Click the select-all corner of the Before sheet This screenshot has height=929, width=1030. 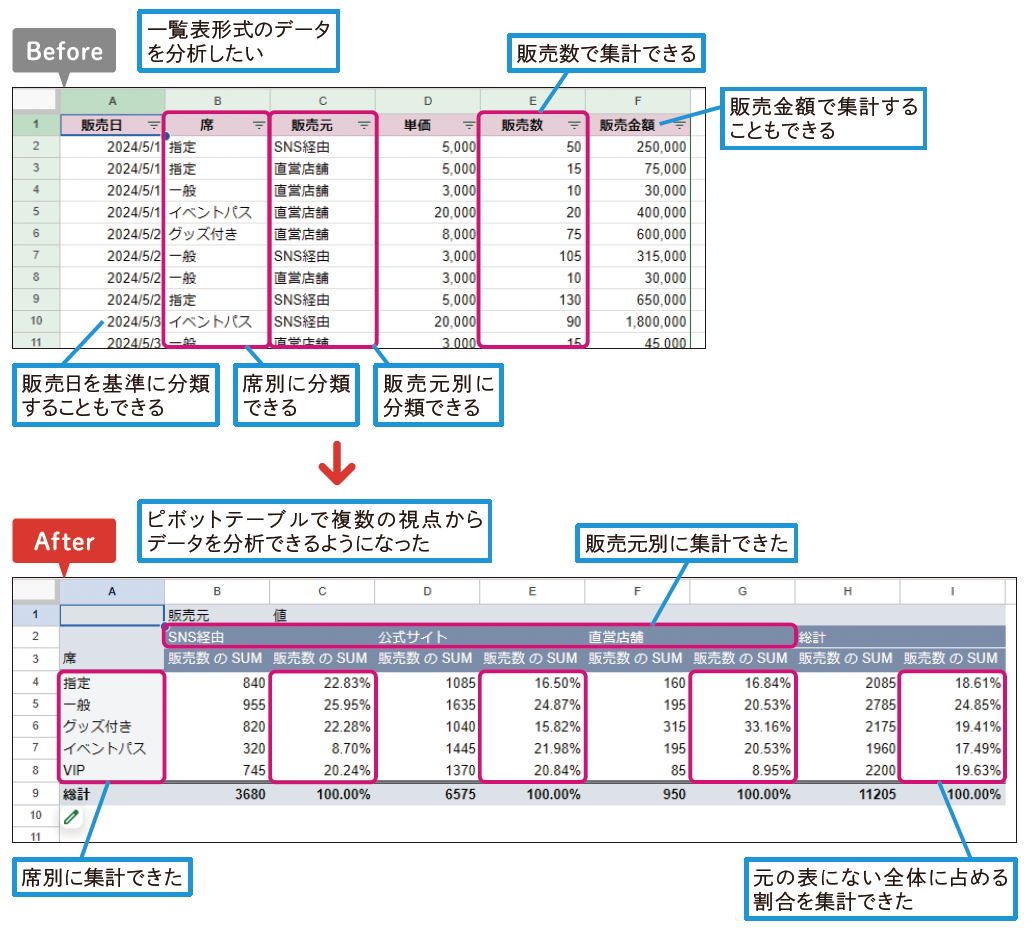(36, 101)
